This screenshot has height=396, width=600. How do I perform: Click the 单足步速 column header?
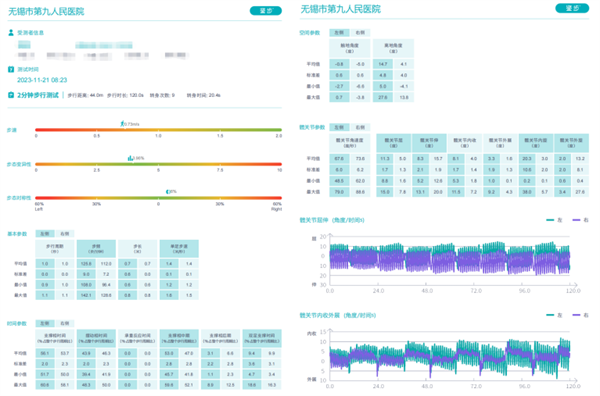click(179, 248)
